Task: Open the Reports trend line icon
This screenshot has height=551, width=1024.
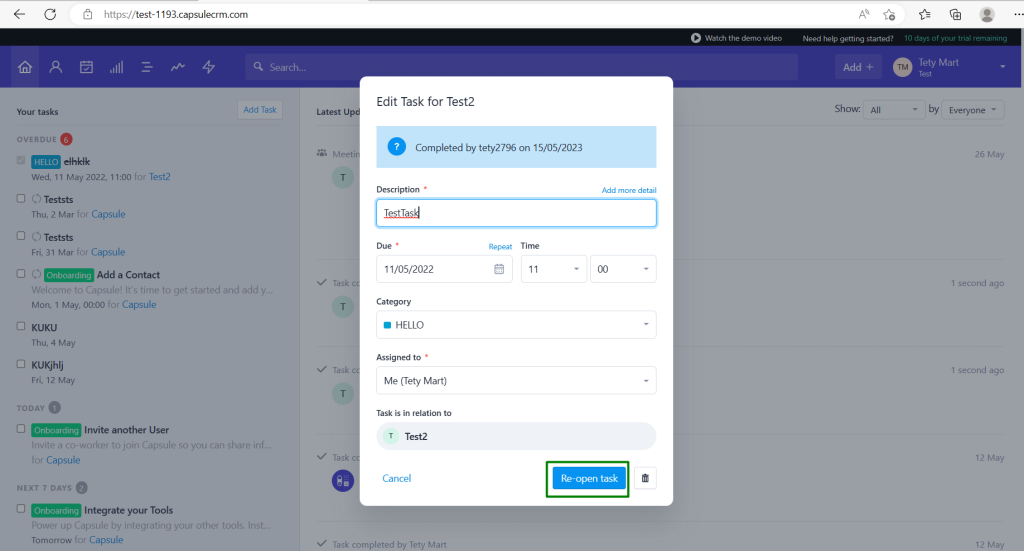Action: click(178, 67)
